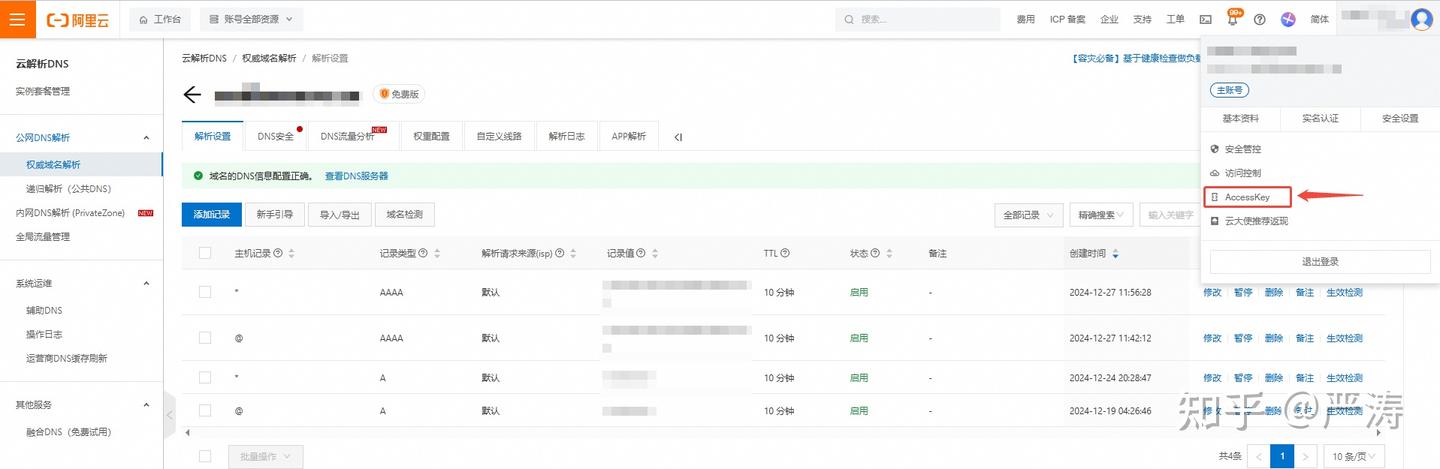This screenshot has height=469, width=1440.
Task: Open AccessKey in the account menu
Action: tap(1248, 197)
